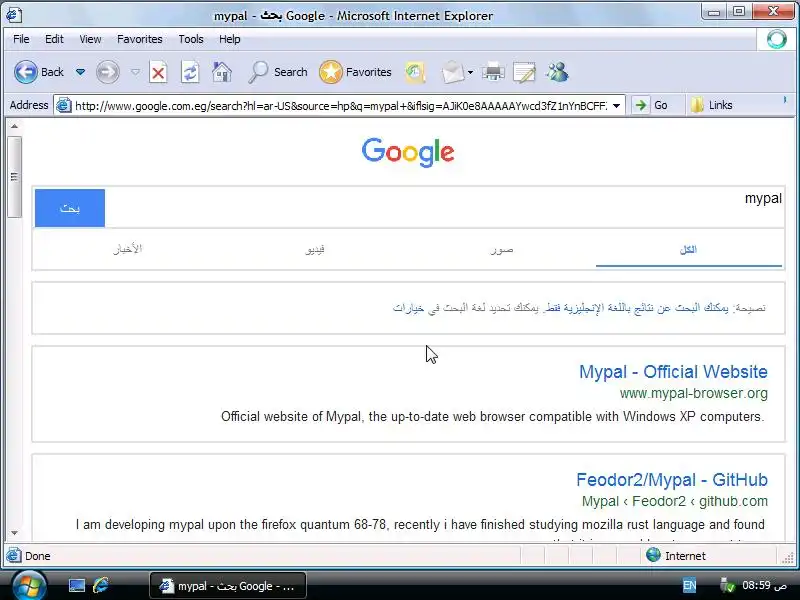Open the Feodor2/Mypal - GitHub result

672,480
